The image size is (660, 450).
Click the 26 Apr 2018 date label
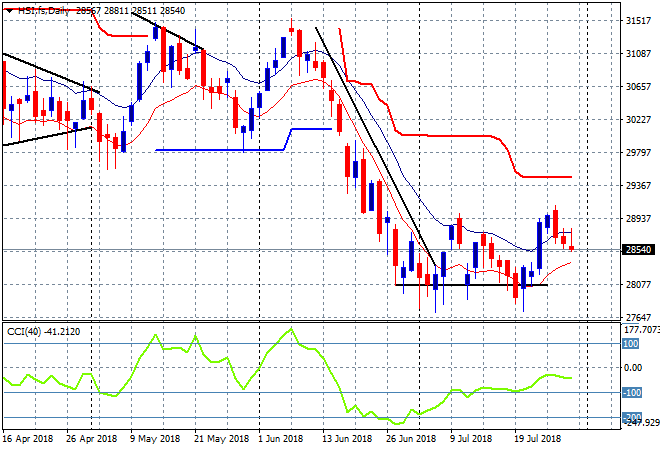pyautogui.click(x=91, y=439)
